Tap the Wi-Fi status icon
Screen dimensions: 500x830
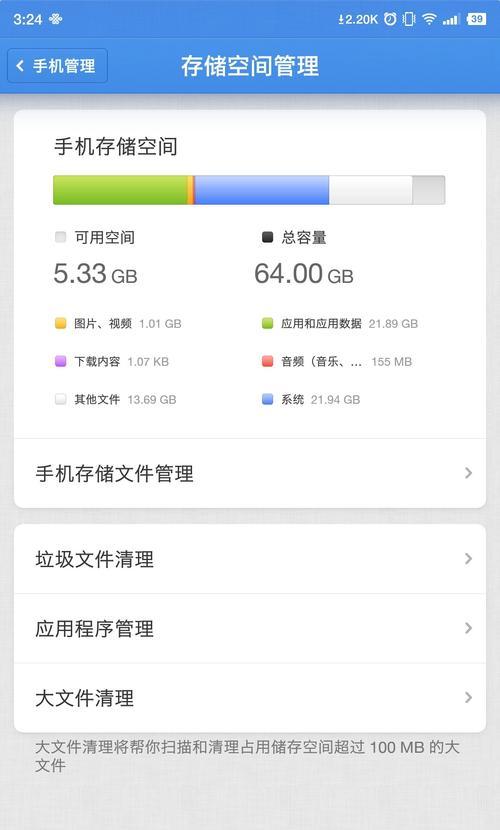pyautogui.click(x=429, y=20)
